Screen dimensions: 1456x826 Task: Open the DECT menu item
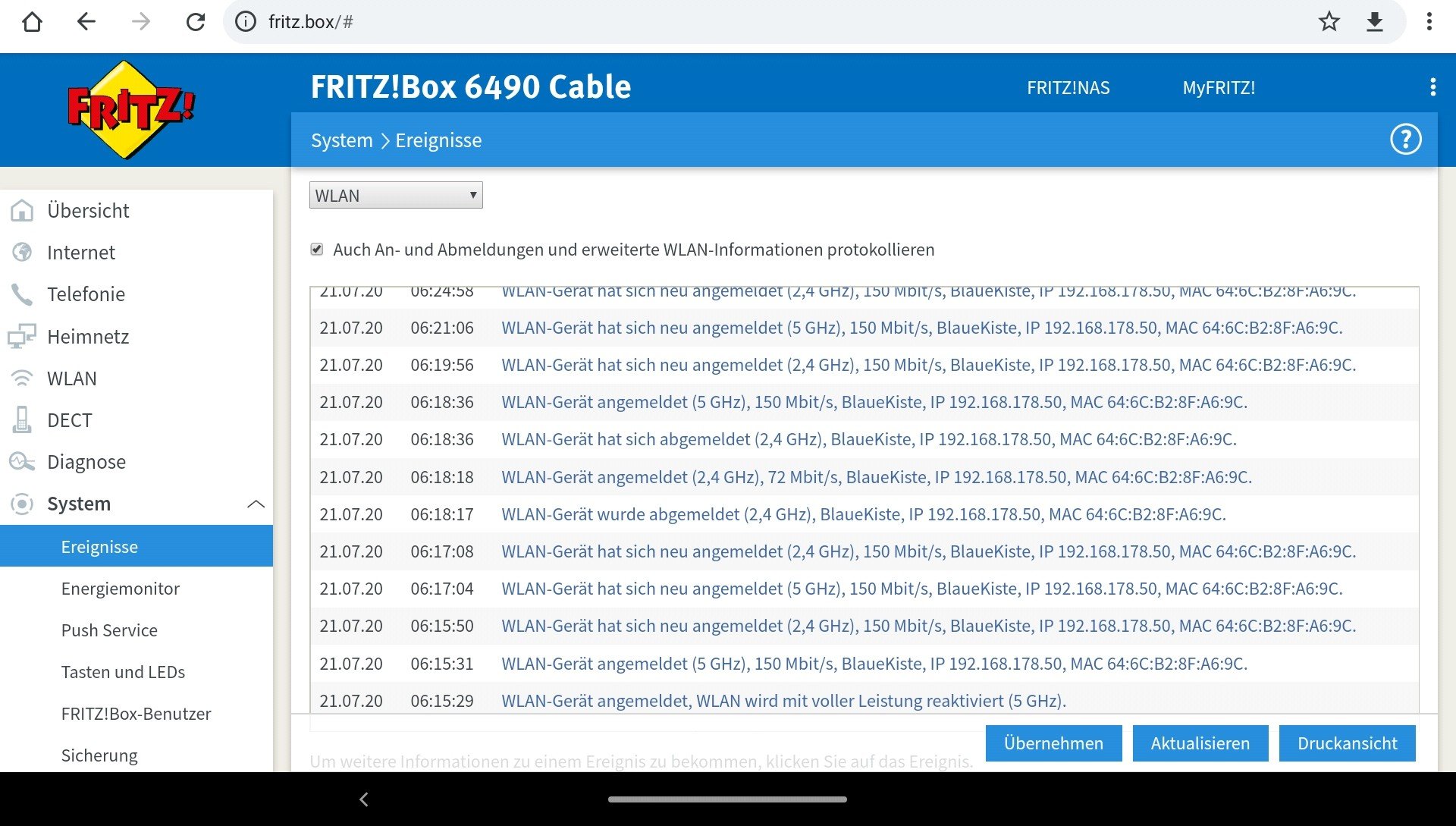click(70, 419)
